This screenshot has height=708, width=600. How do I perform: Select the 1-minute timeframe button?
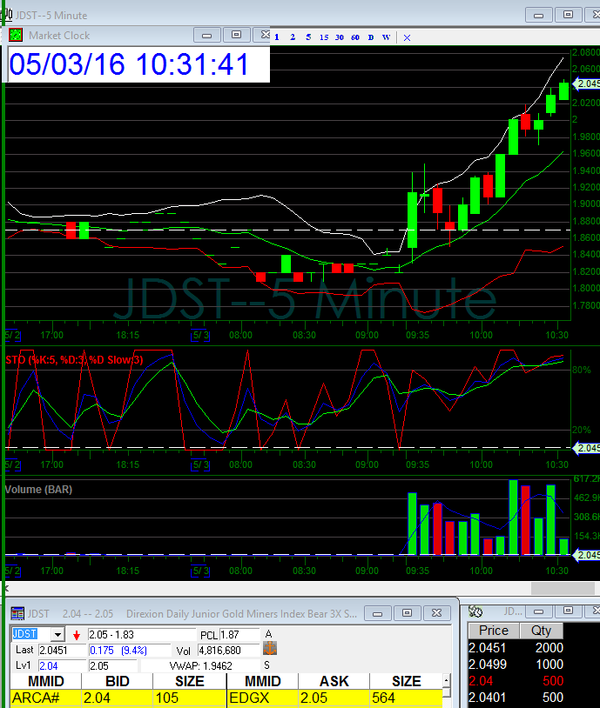click(277, 37)
